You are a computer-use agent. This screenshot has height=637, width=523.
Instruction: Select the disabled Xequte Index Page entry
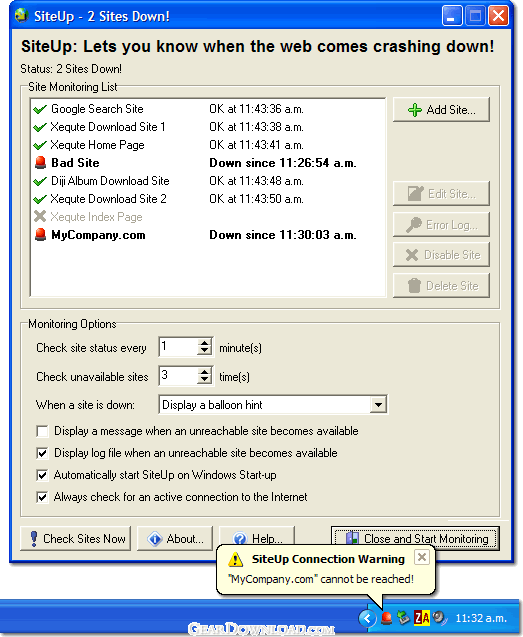[x=208, y=217]
